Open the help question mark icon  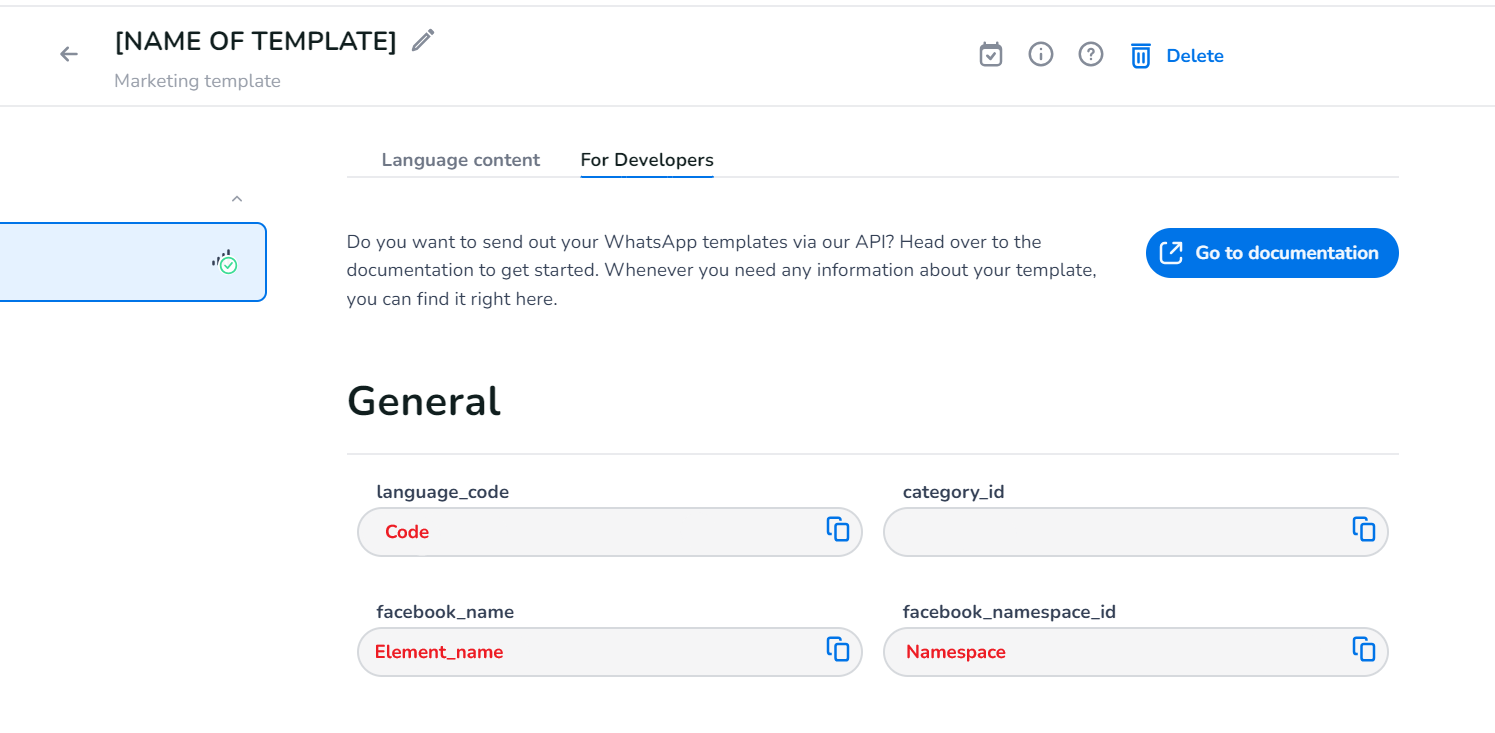1090,55
